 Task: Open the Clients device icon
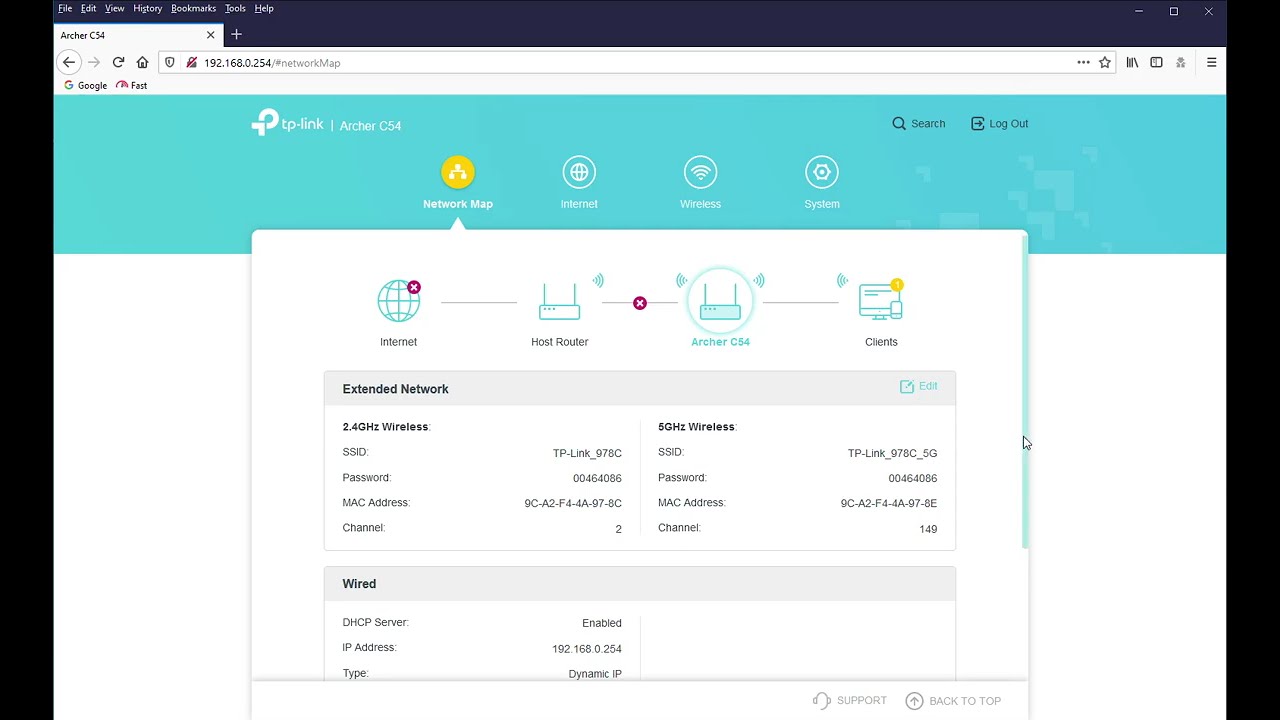pyautogui.click(x=880, y=301)
